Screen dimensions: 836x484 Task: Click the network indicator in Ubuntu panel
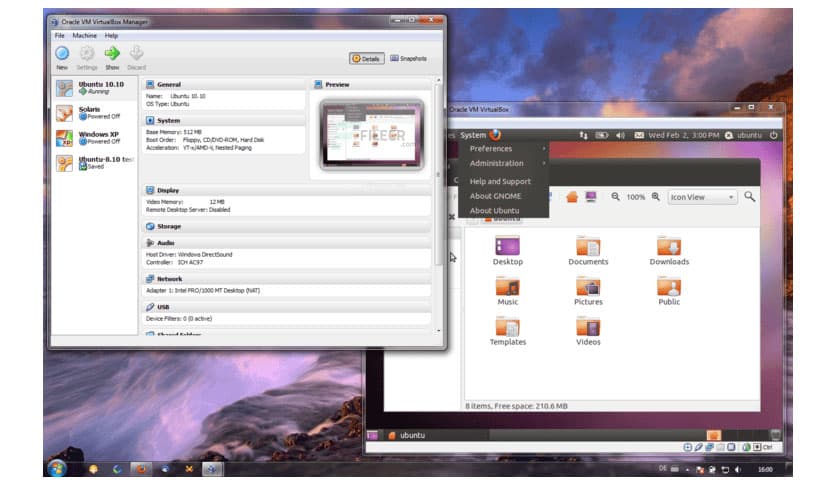pos(583,135)
